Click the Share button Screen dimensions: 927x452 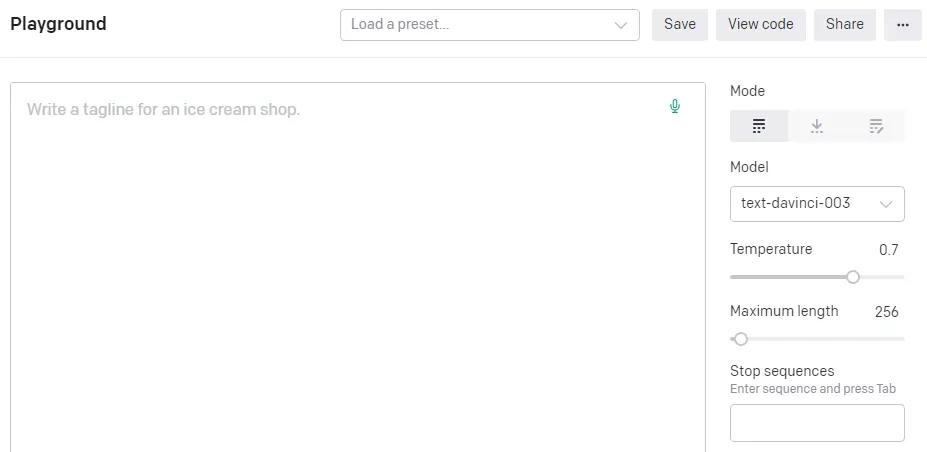845,25
